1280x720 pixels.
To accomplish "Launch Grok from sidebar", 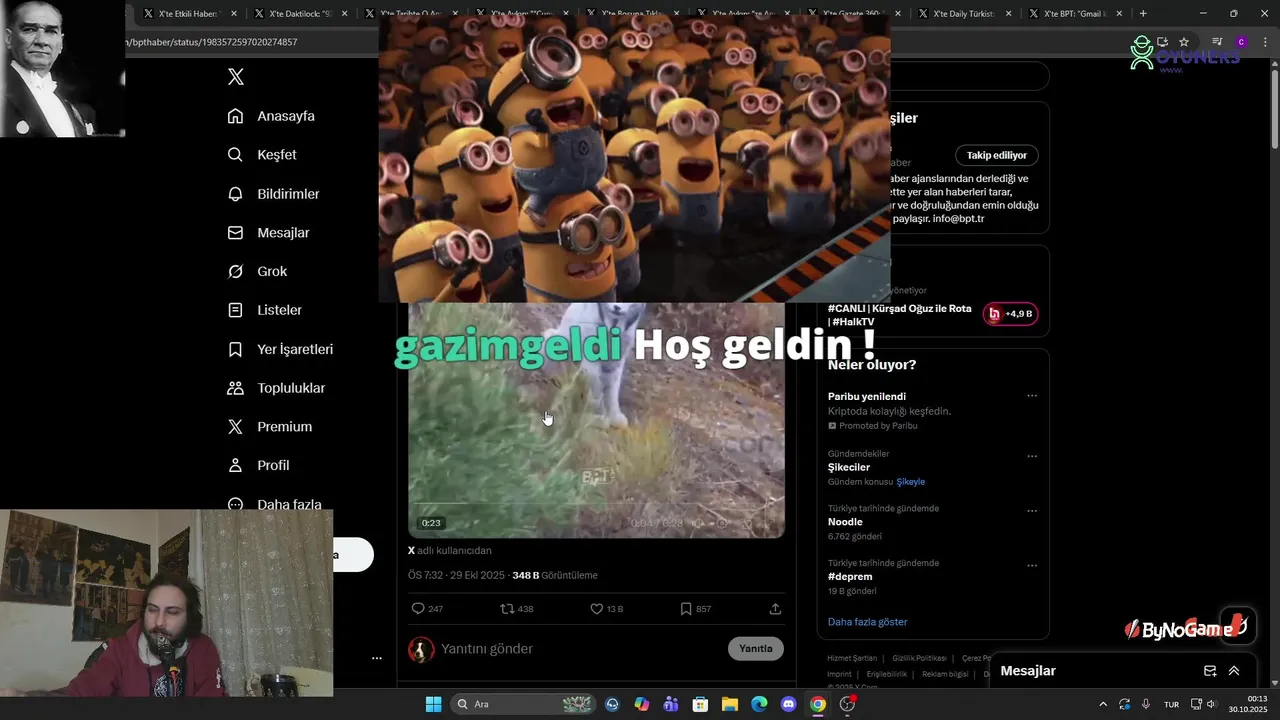I will click(257, 272).
